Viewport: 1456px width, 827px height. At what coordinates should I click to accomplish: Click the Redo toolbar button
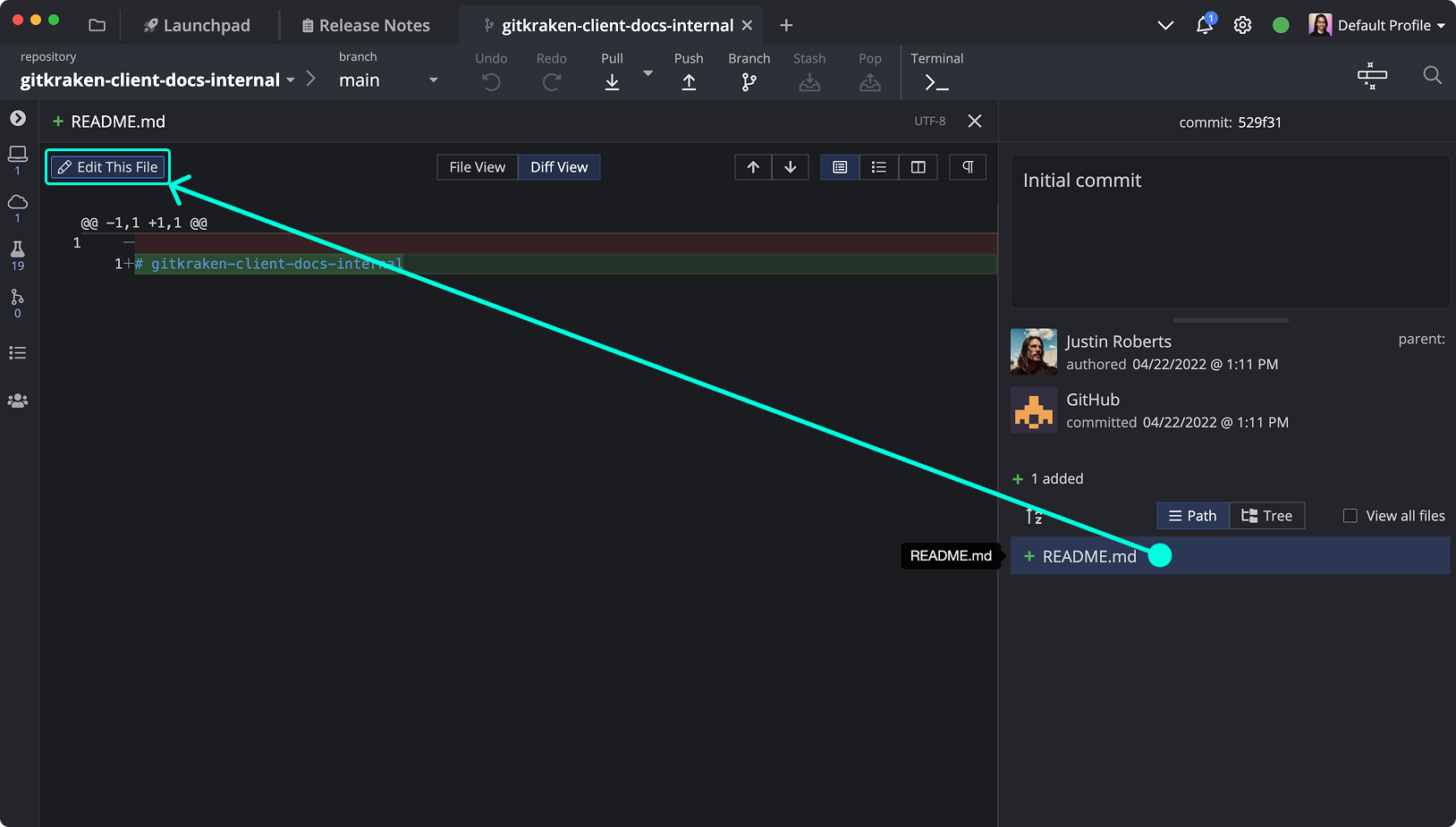click(x=552, y=72)
